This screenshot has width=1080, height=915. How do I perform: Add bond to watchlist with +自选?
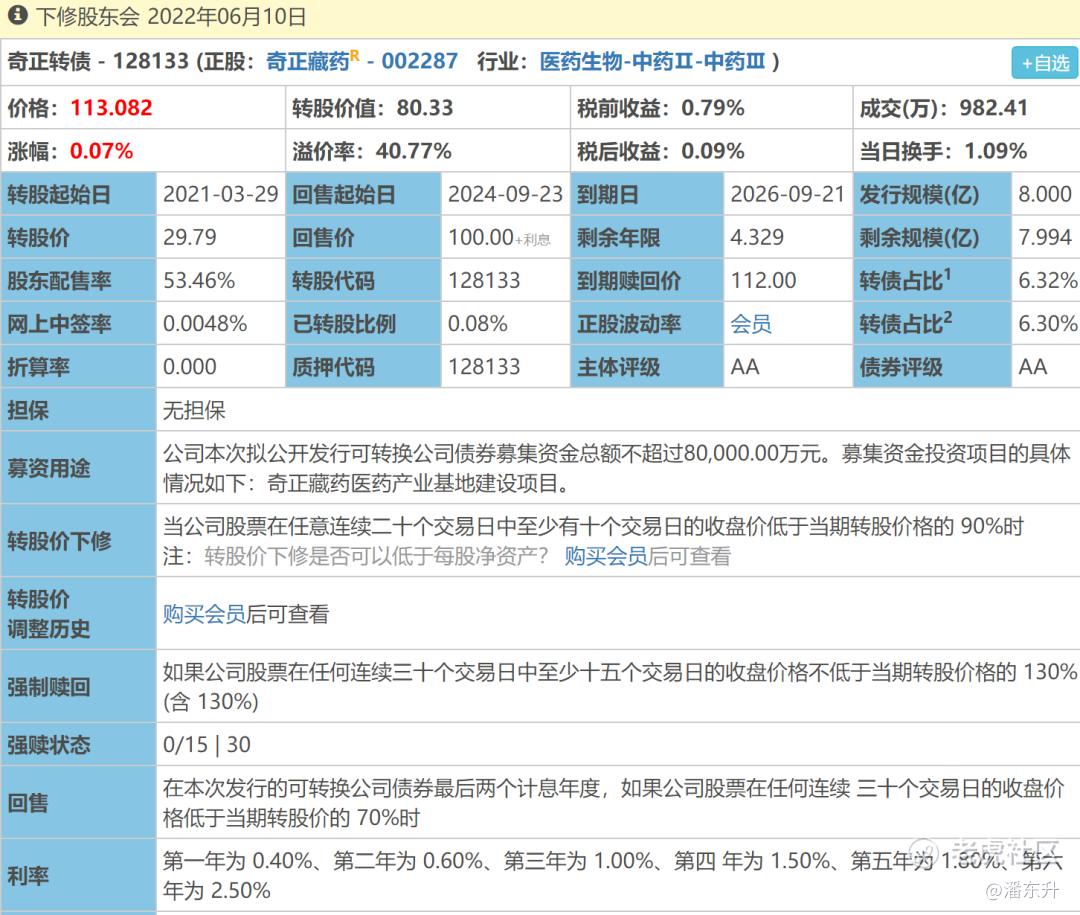pyautogui.click(x=1044, y=63)
